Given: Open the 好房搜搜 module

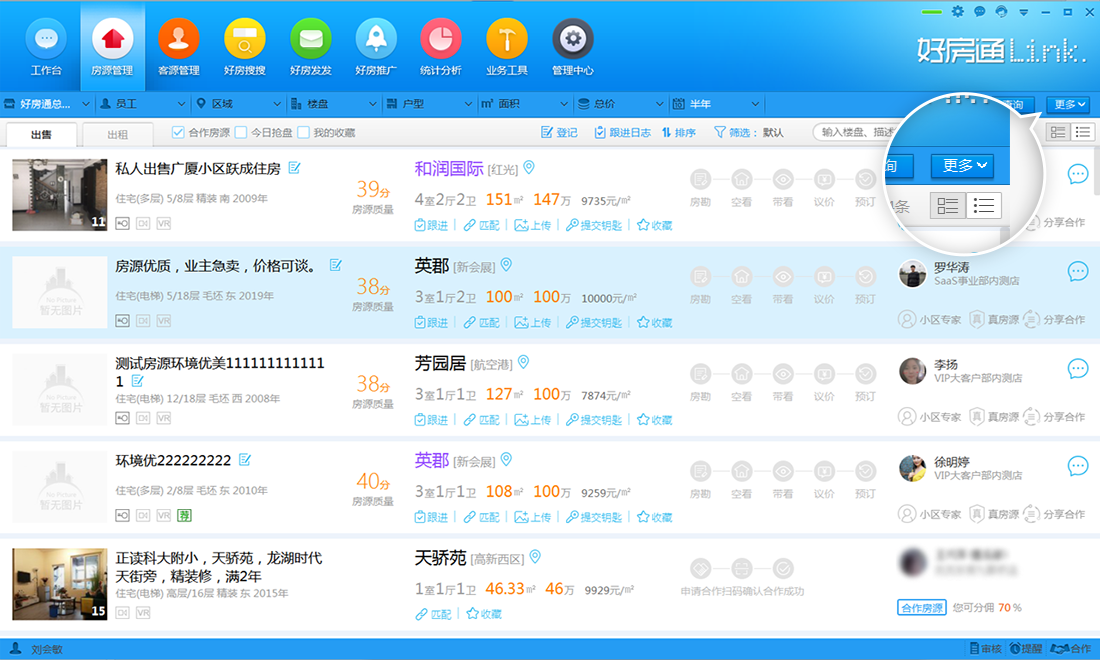Looking at the screenshot, I should [244, 45].
